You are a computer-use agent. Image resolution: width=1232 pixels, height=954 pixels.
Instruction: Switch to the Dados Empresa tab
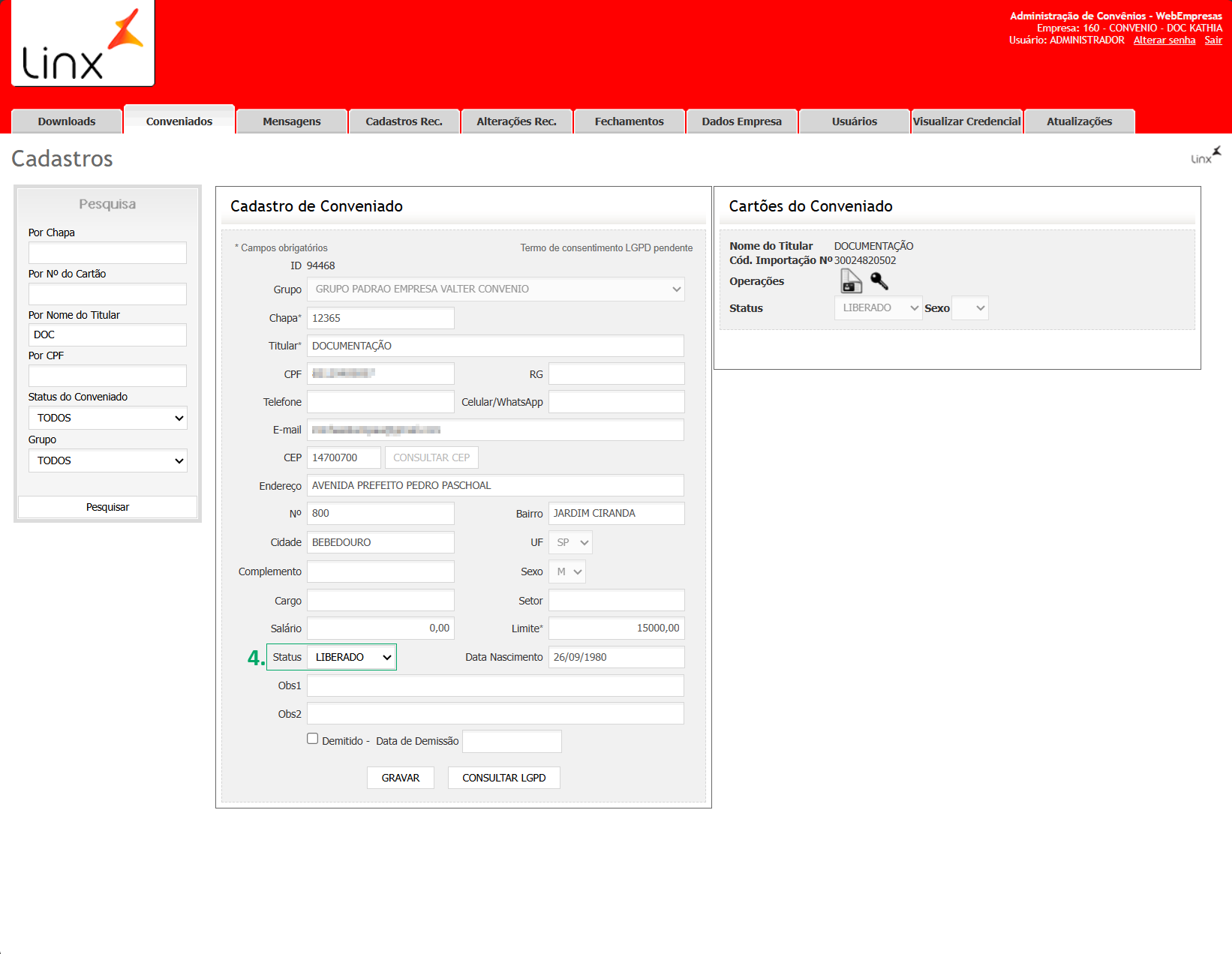(742, 121)
